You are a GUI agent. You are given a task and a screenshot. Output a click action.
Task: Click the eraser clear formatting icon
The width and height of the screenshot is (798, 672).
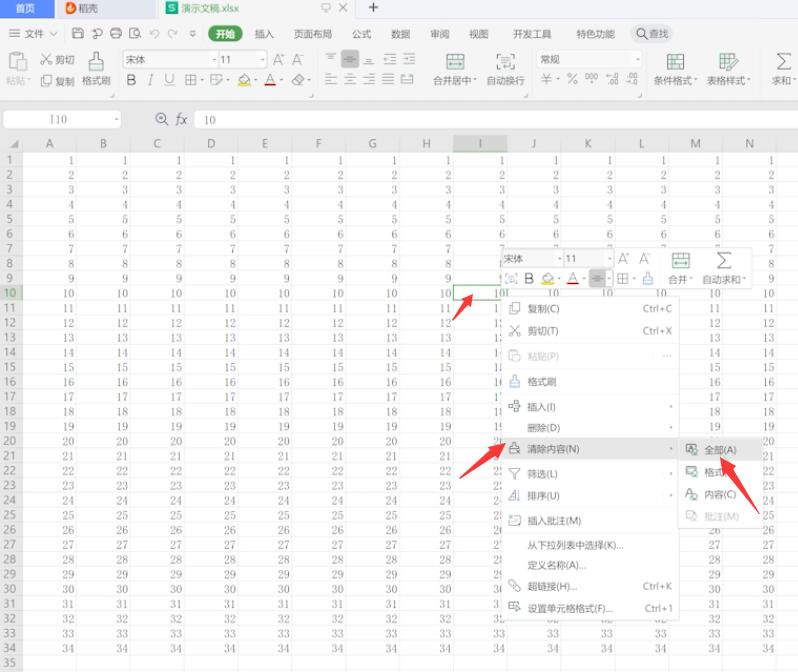click(x=298, y=80)
